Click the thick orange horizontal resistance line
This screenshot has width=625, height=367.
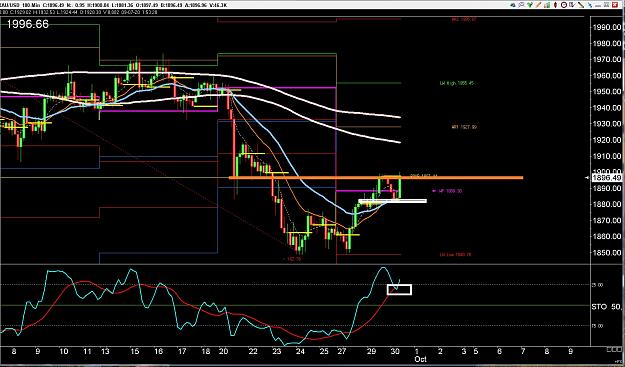[376, 177]
